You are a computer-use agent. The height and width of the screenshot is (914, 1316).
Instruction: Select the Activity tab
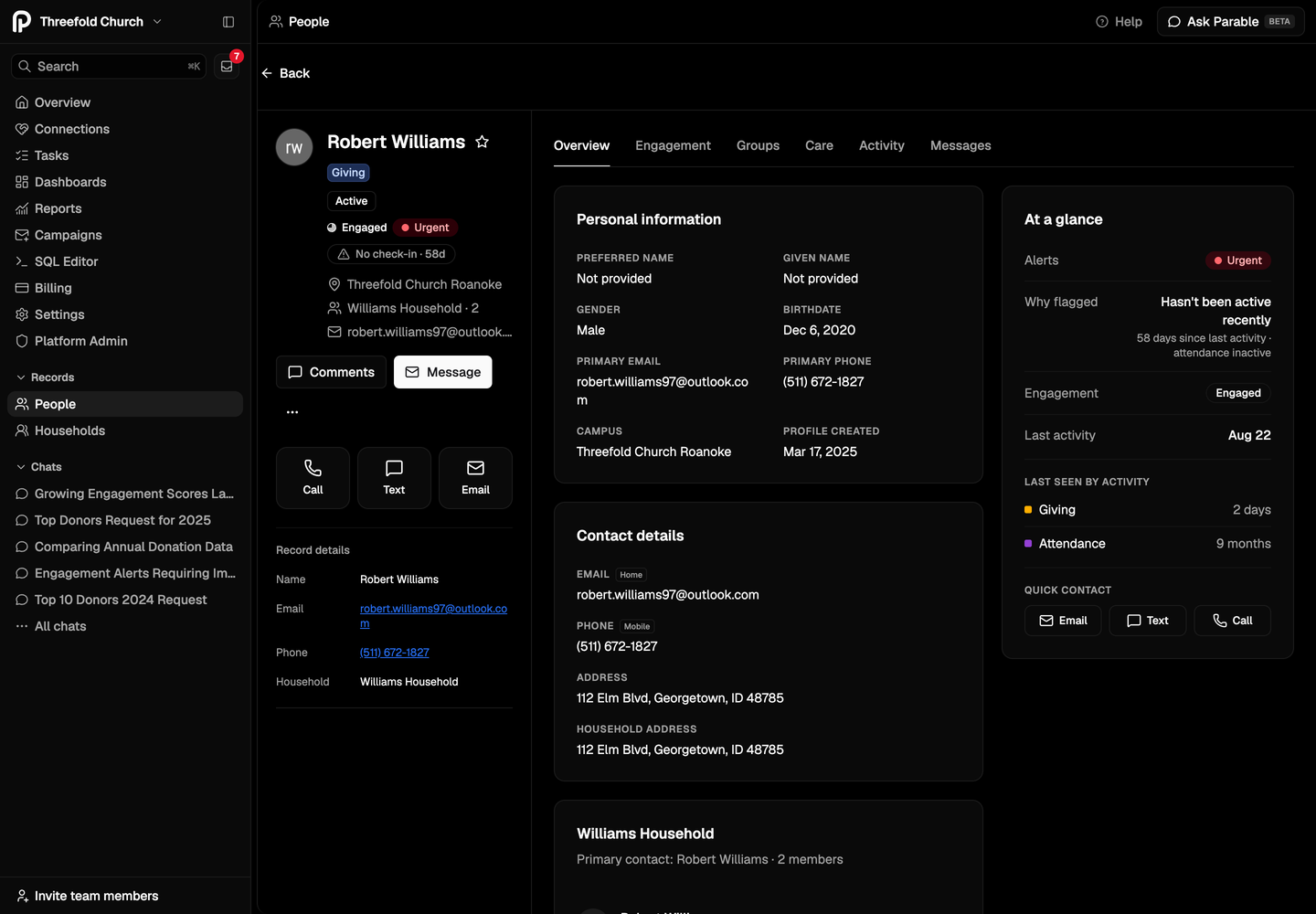click(x=881, y=145)
